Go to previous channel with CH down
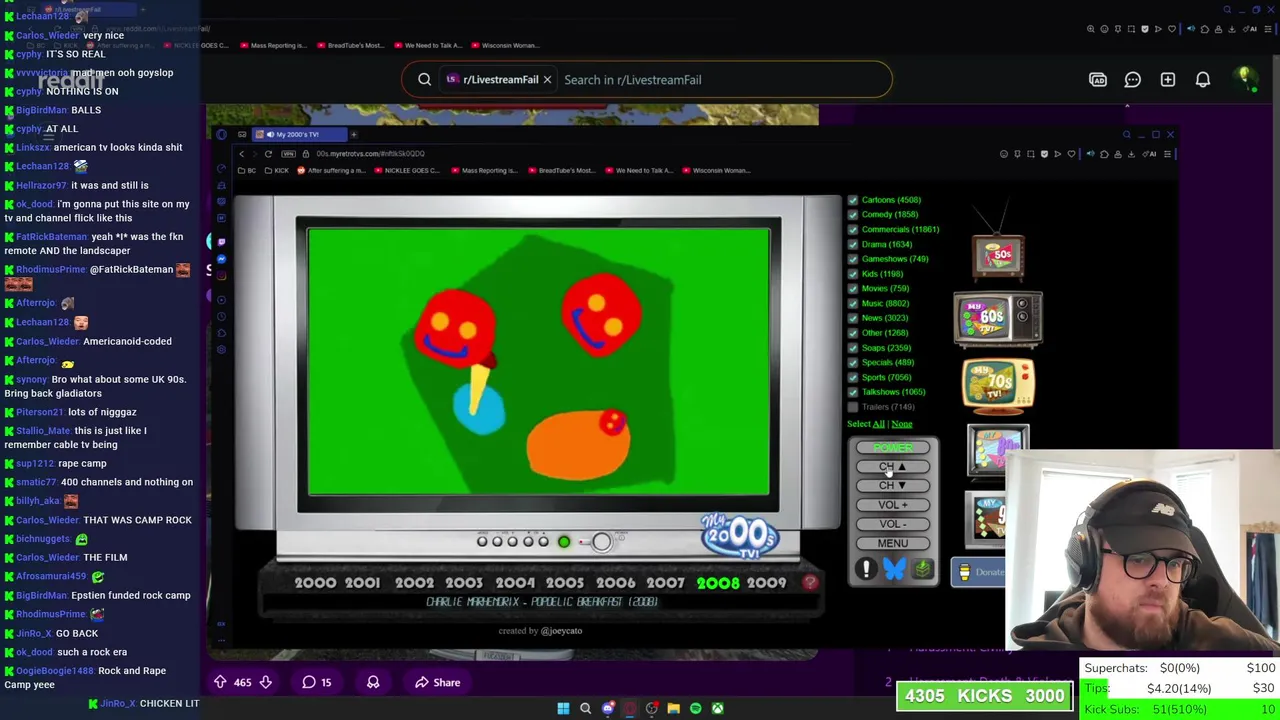The width and height of the screenshot is (1280, 720). [893, 486]
